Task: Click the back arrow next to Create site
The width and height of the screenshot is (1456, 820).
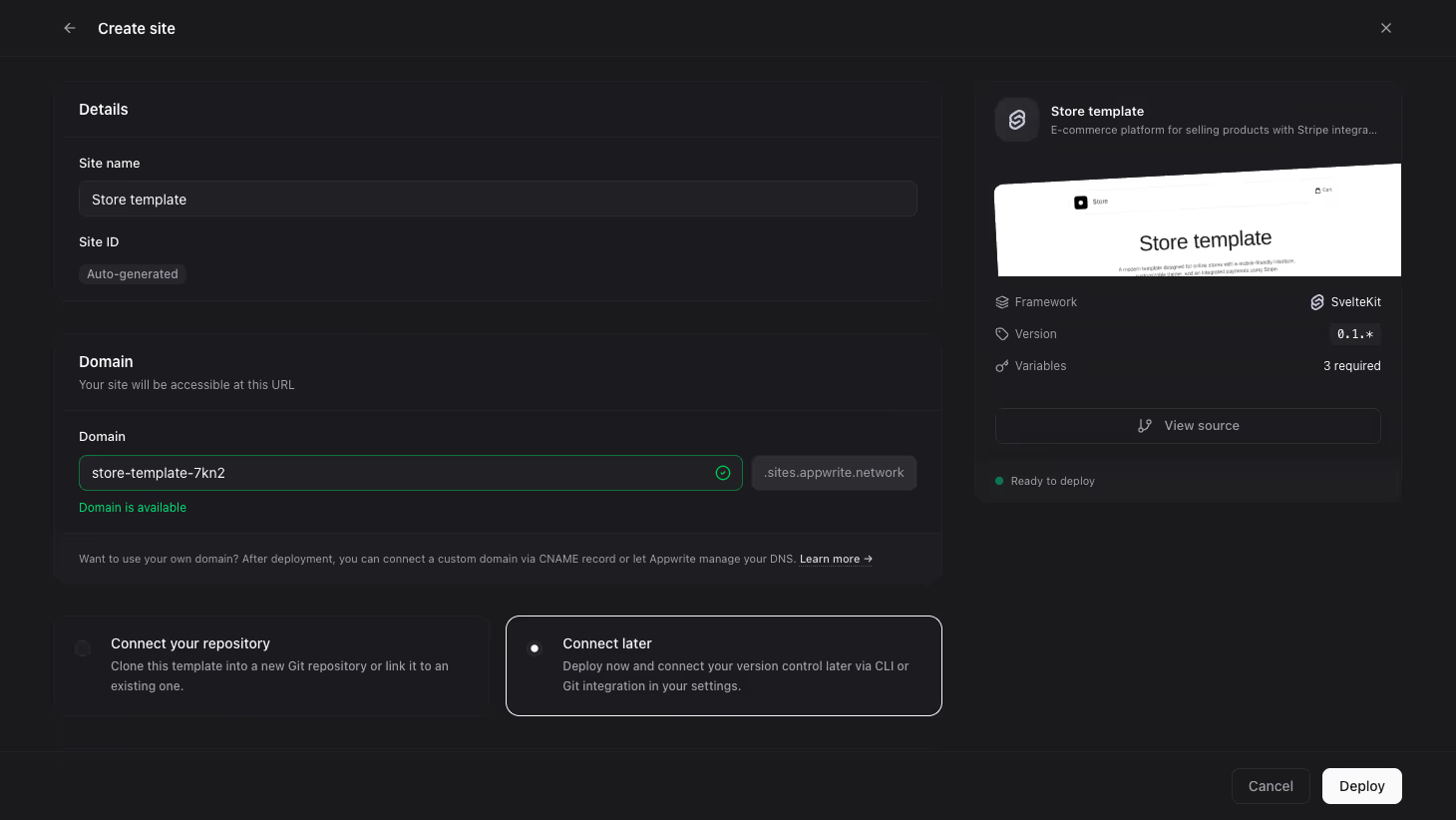Action: [70, 28]
